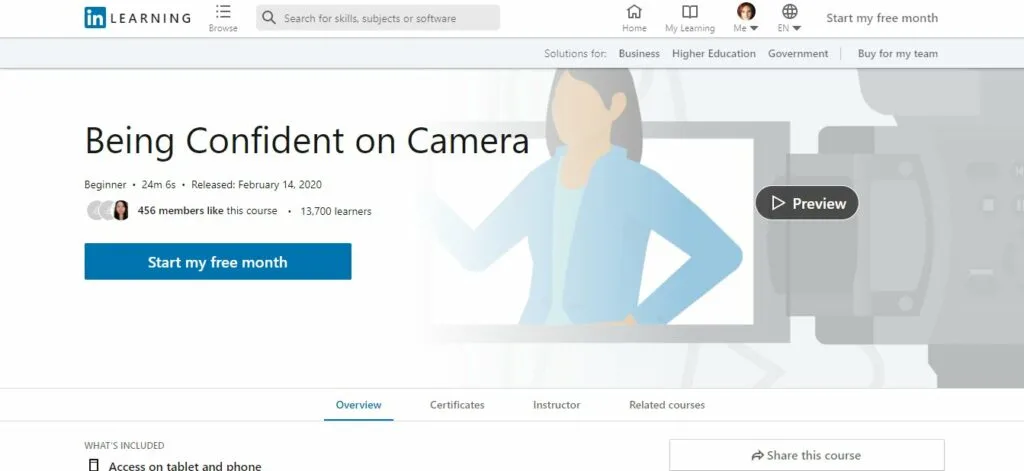
Task: Open Higher Education solutions link
Action: [x=714, y=54]
